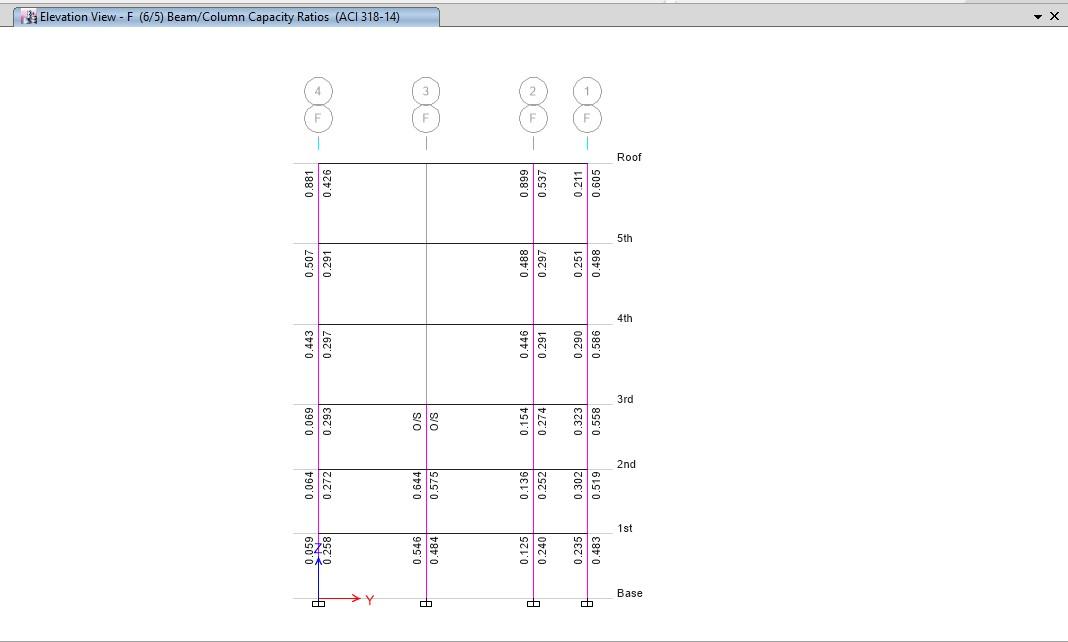Select column ratio value 0.899
1068x642 pixels.
pos(524,184)
